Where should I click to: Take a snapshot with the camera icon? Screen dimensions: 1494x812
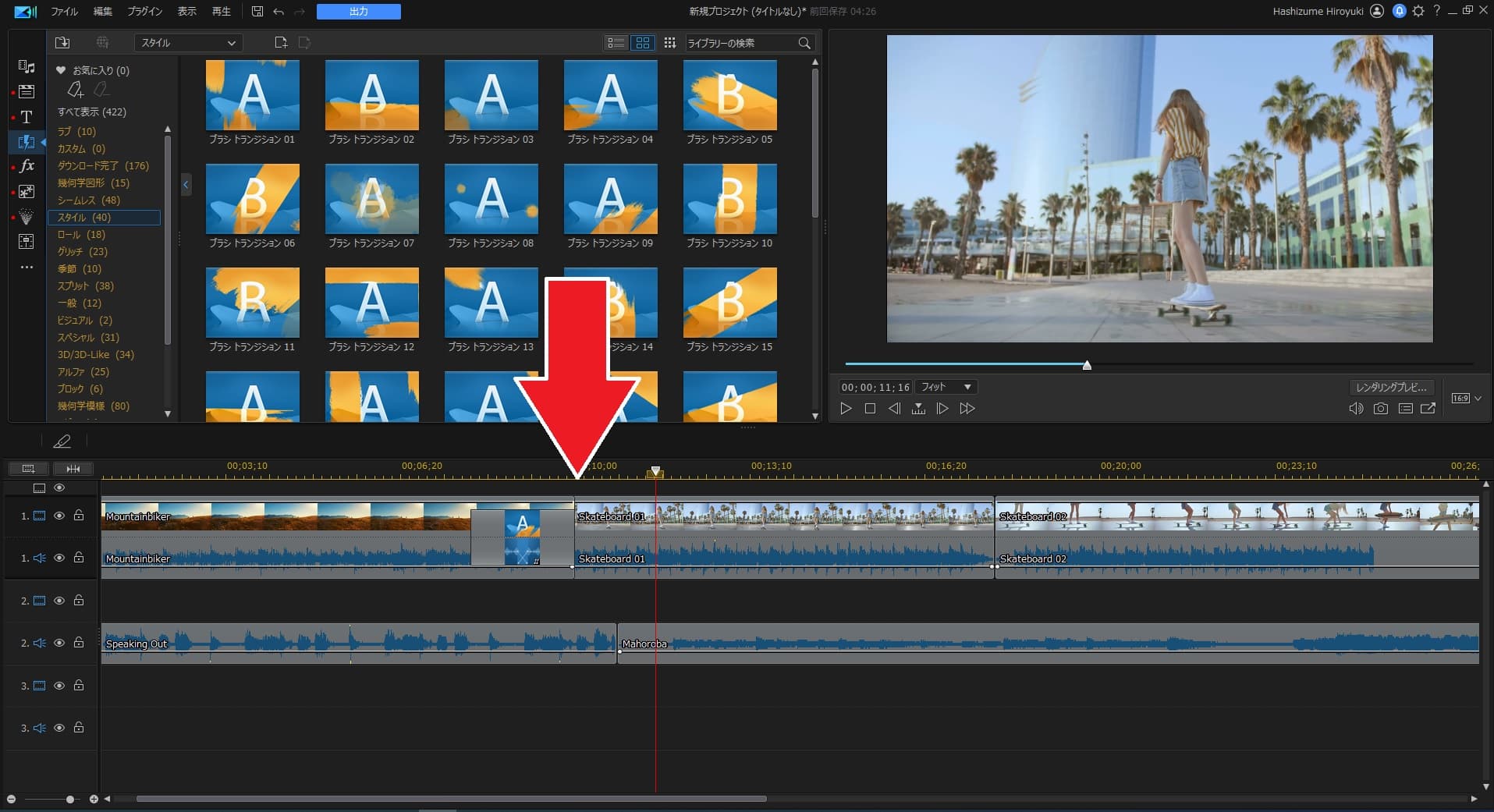coord(1381,409)
